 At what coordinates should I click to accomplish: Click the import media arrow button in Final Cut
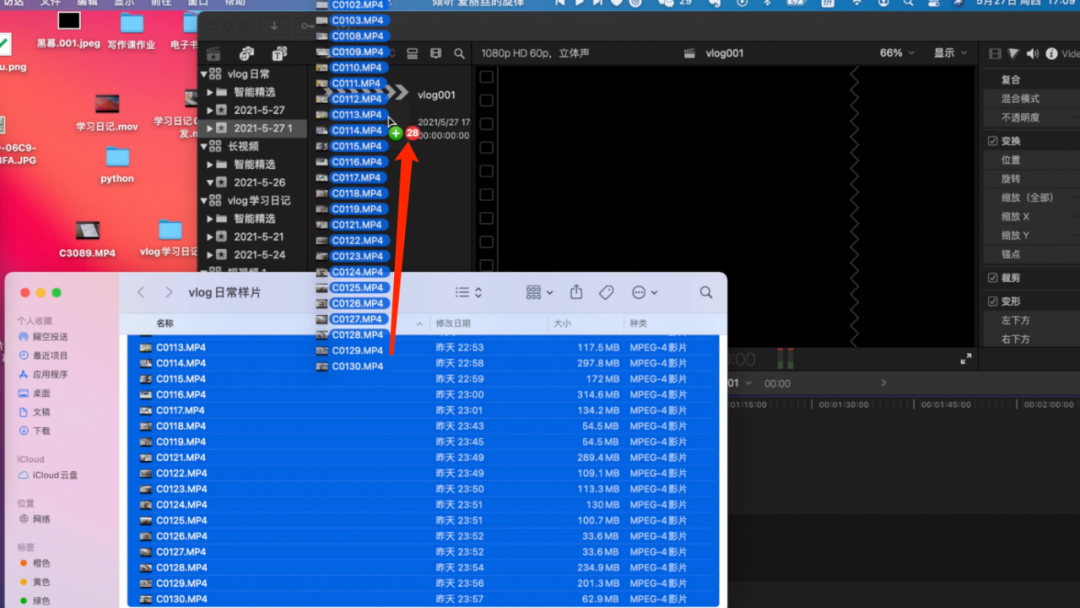click(x=274, y=26)
